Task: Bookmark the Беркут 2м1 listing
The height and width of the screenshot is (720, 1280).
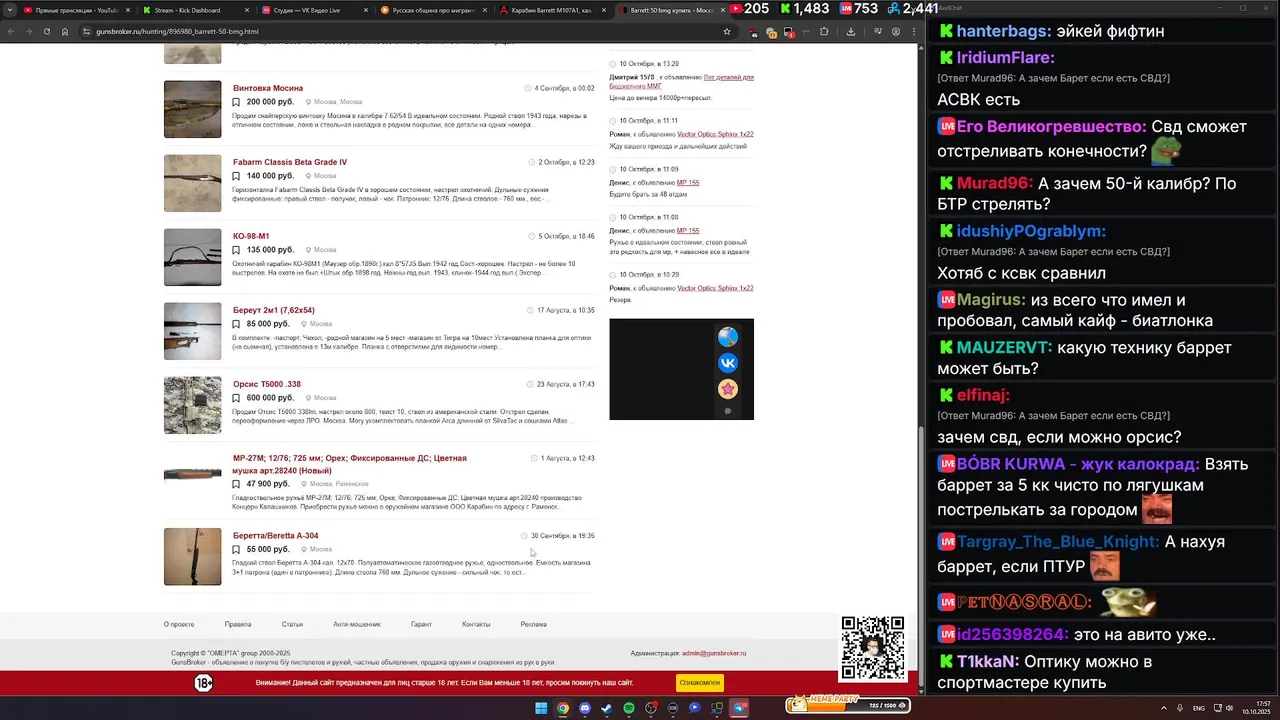Action: pos(236,324)
